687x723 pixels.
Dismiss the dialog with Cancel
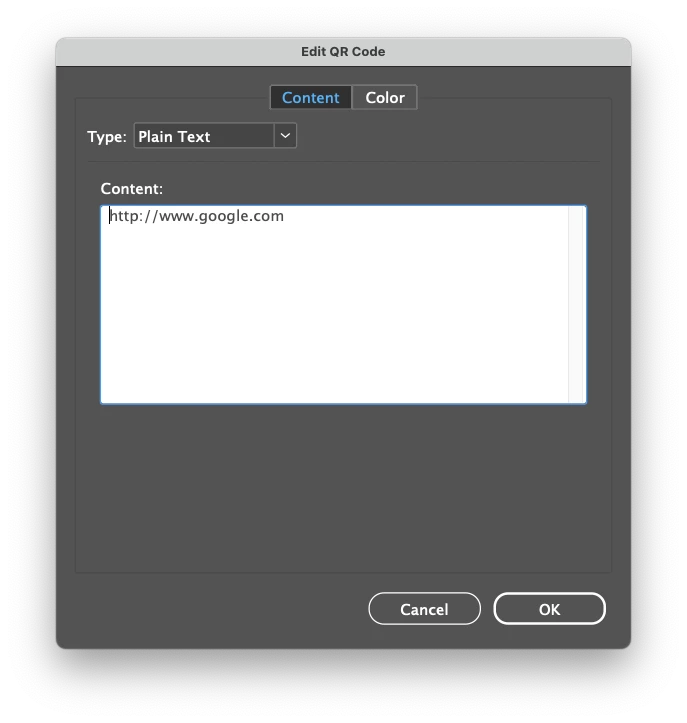(x=424, y=609)
